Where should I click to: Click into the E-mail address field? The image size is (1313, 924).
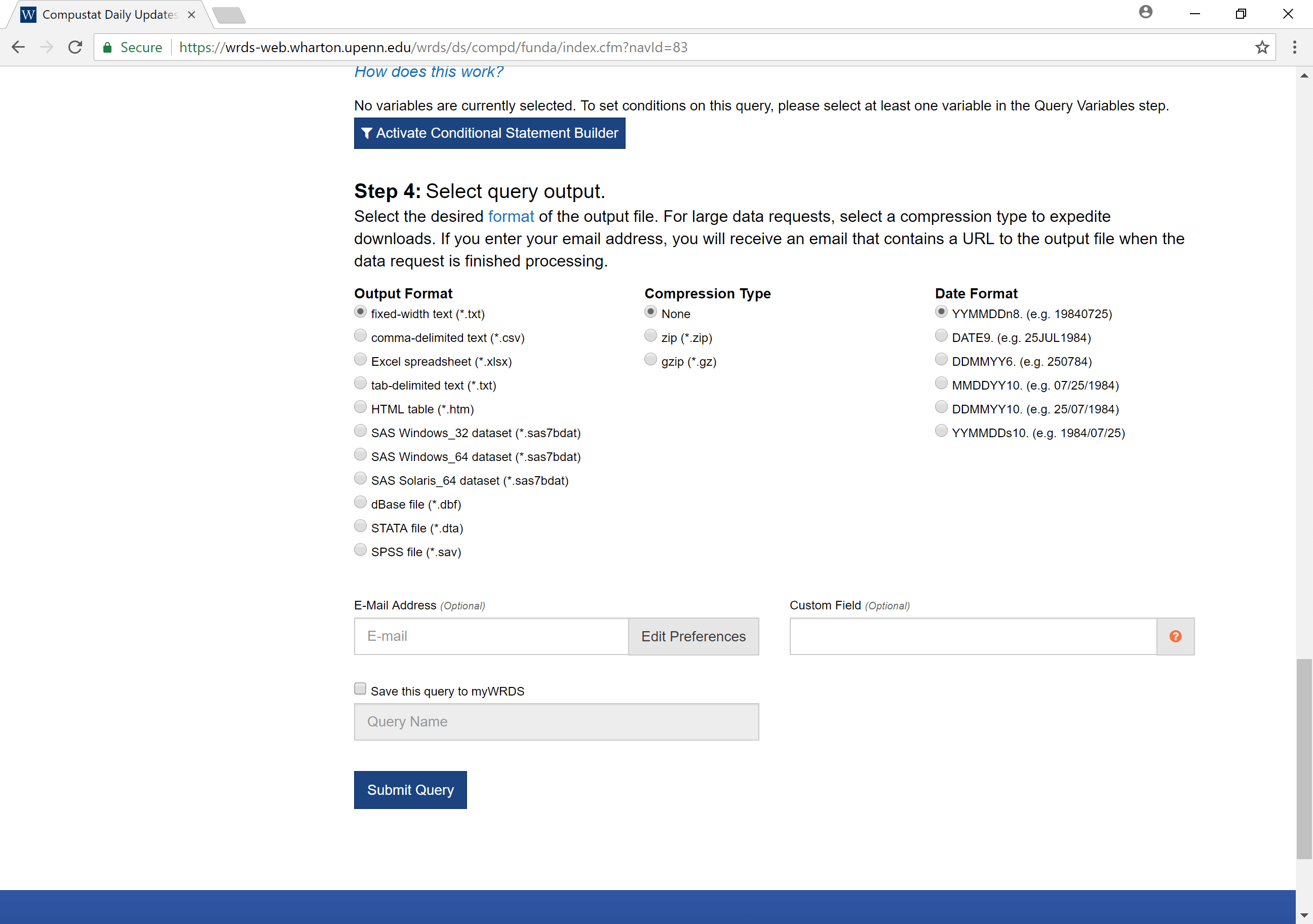click(x=491, y=636)
